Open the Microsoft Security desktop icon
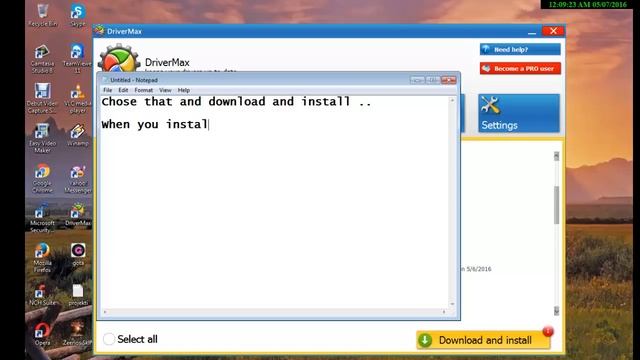This screenshot has height=360, width=640. 42,218
